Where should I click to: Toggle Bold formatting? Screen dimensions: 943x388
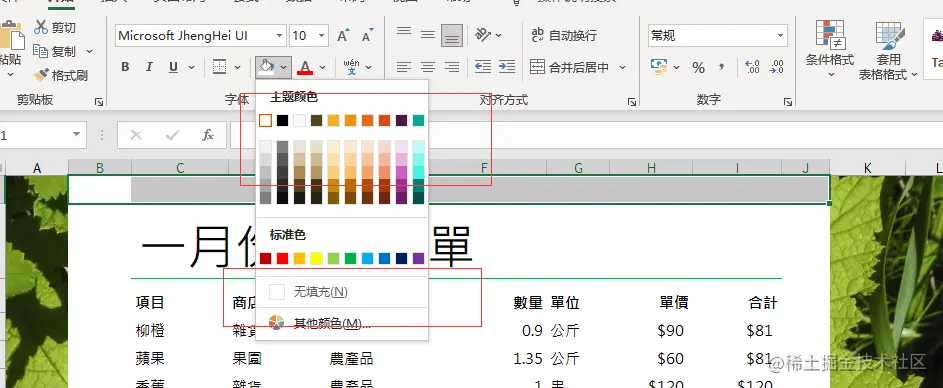pyautogui.click(x=125, y=67)
